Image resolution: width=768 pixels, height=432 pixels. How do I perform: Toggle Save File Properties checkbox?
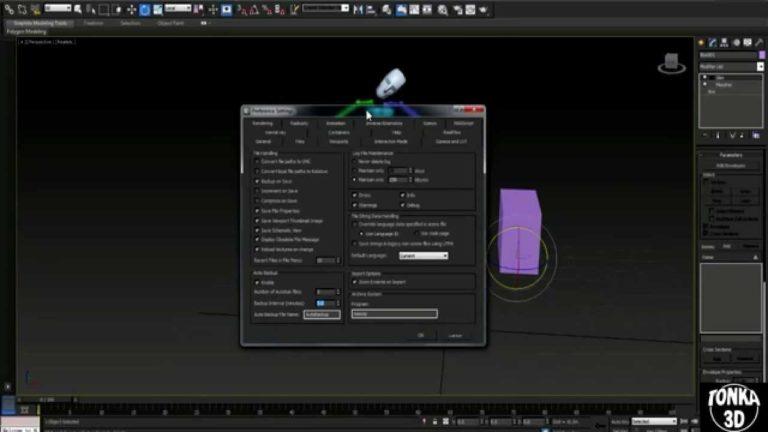click(257, 211)
